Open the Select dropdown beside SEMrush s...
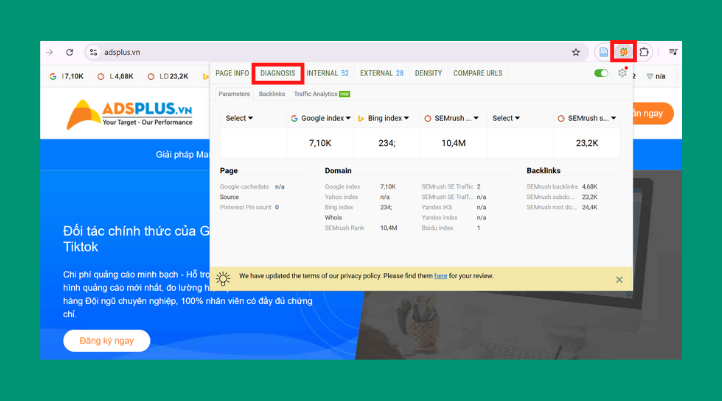The image size is (722, 401). tap(506, 118)
